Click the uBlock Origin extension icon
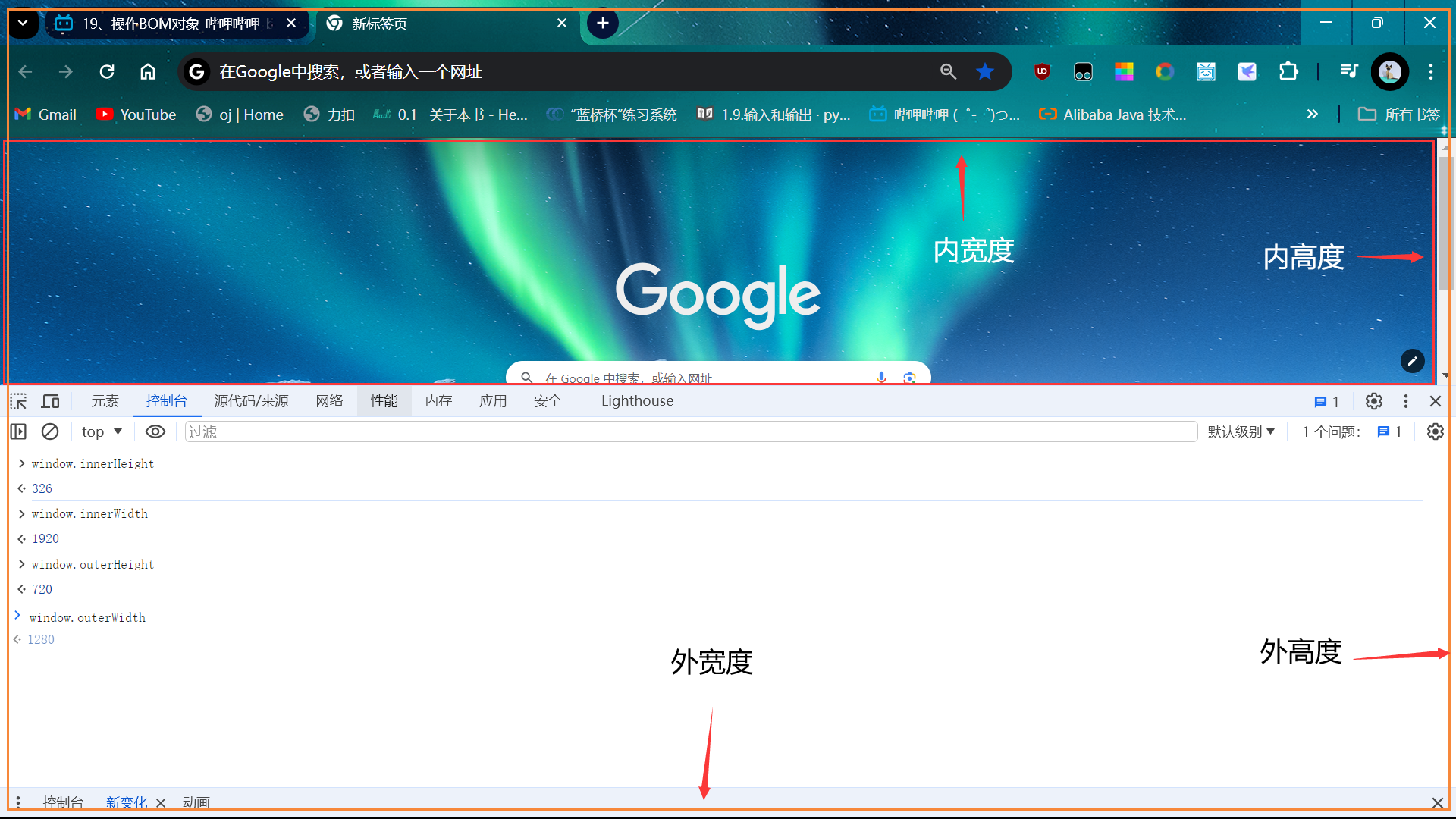 tap(1042, 72)
